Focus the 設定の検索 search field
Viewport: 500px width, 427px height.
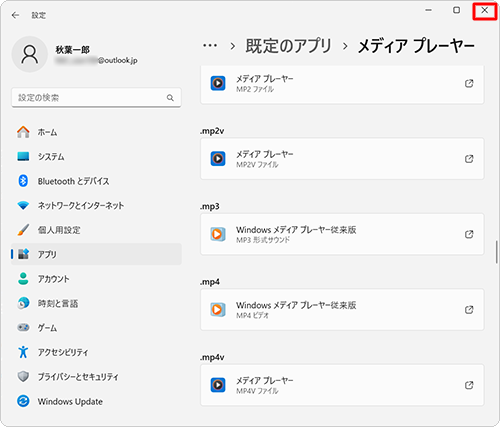(96, 98)
